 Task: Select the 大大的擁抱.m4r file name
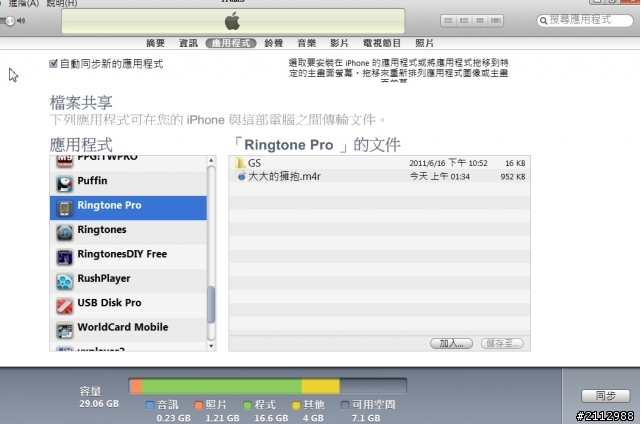[x=284, y=177]
